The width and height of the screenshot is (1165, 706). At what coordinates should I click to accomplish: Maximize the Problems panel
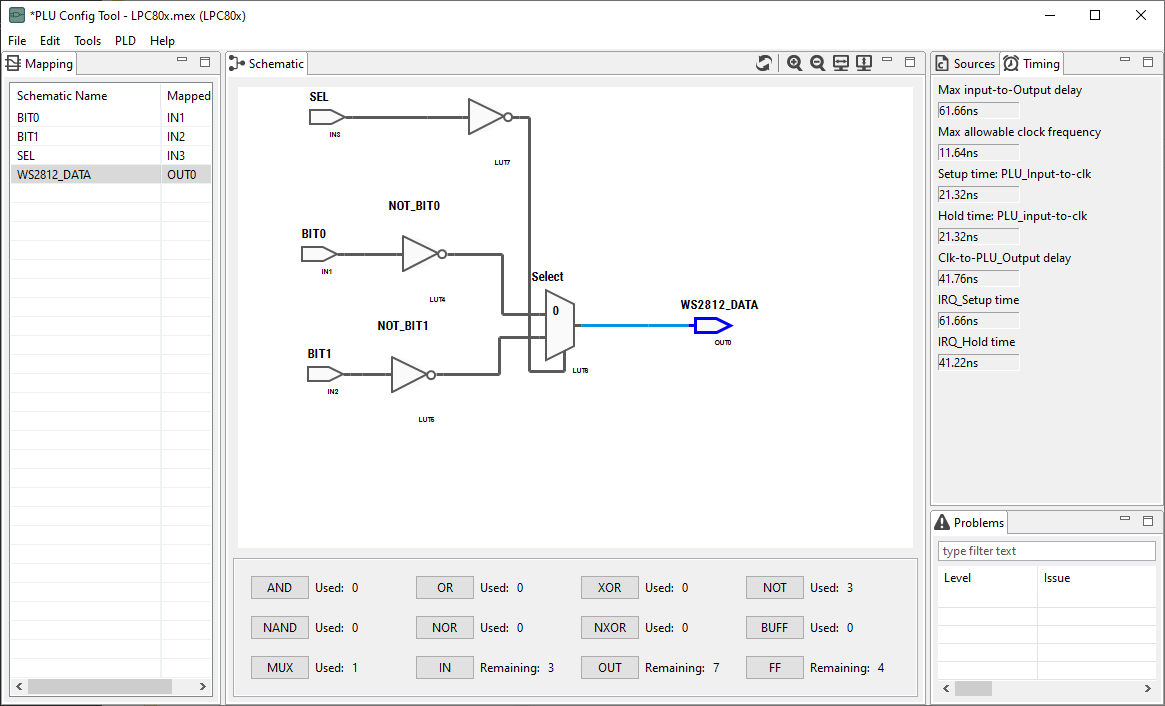click(1148, 521)
